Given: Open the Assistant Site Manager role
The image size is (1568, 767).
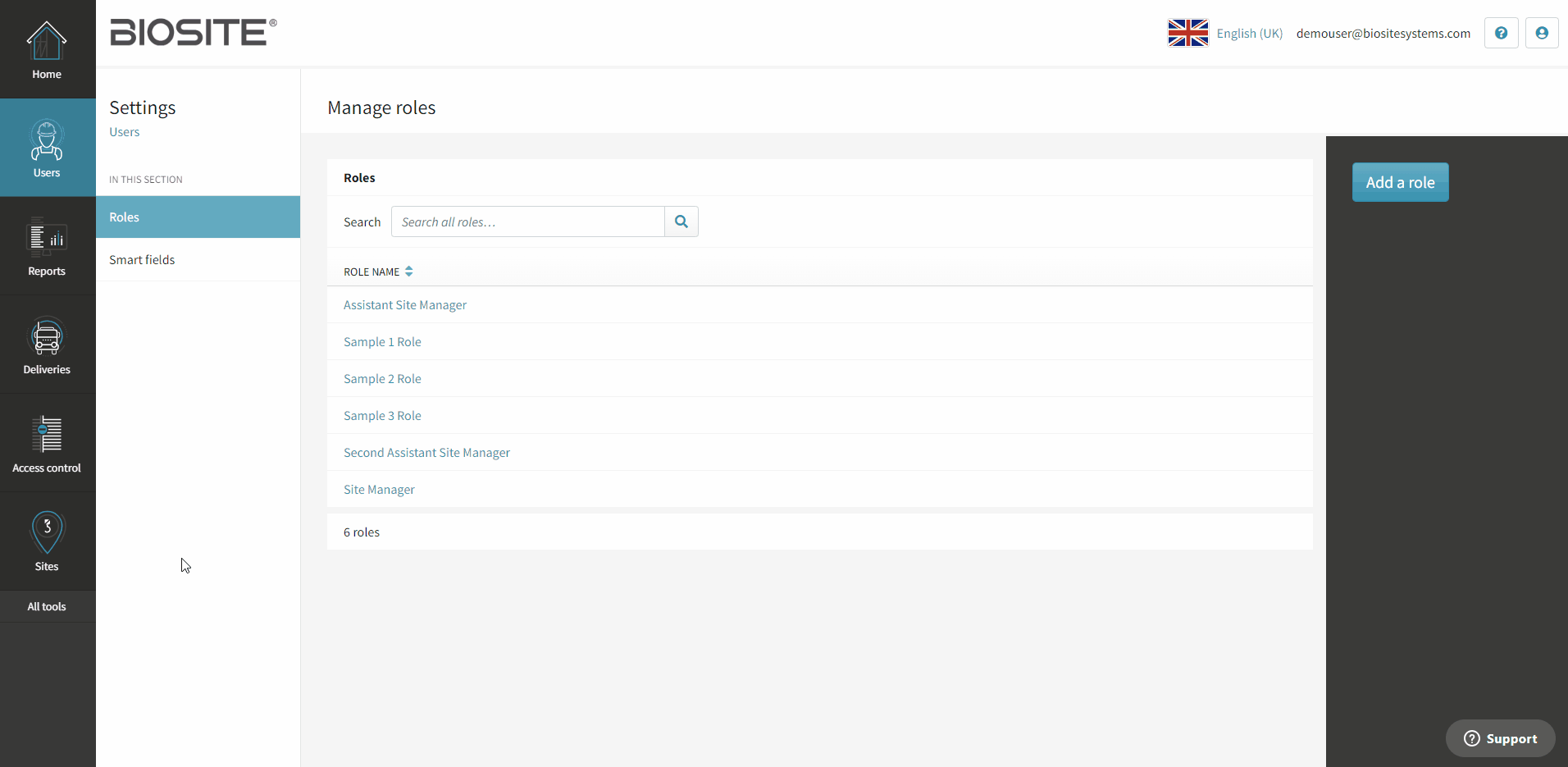Looking at the screenshot, I should tap(405, 305).
